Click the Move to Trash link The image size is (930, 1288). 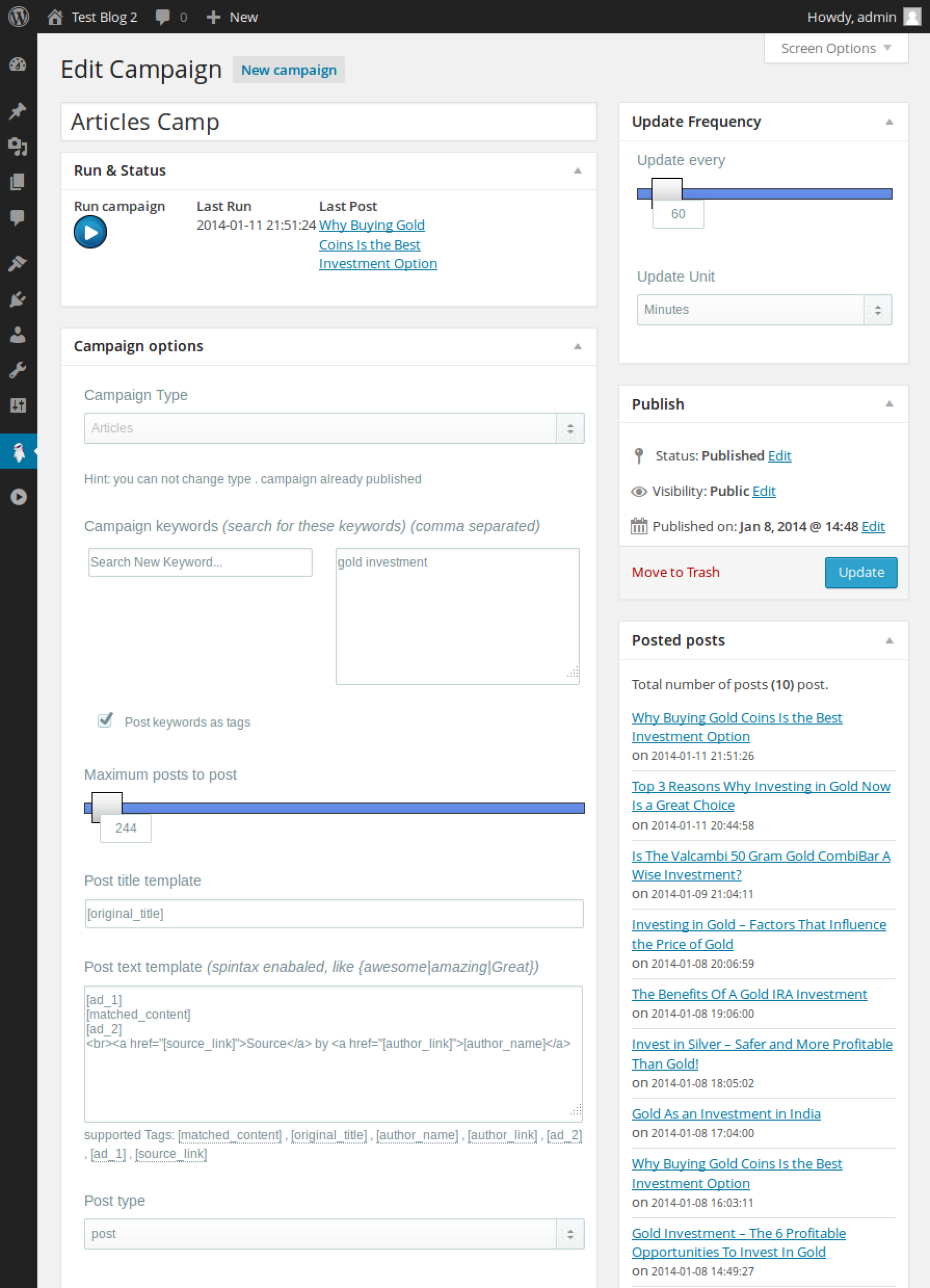(x=675, y=572)
